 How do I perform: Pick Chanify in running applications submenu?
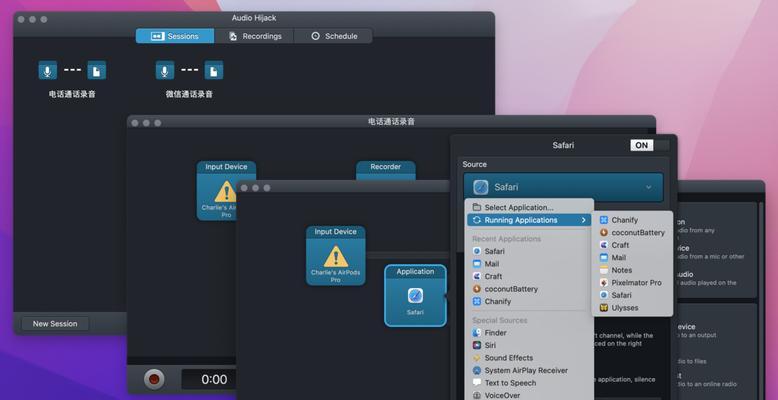pos(634,220)
